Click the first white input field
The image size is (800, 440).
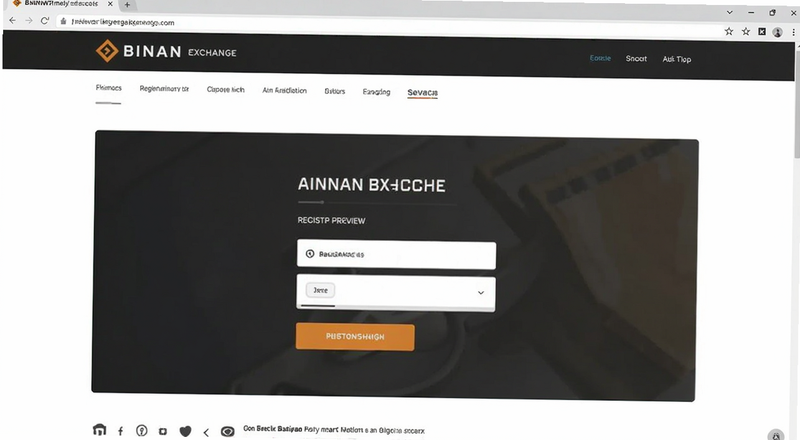(396, 255)
